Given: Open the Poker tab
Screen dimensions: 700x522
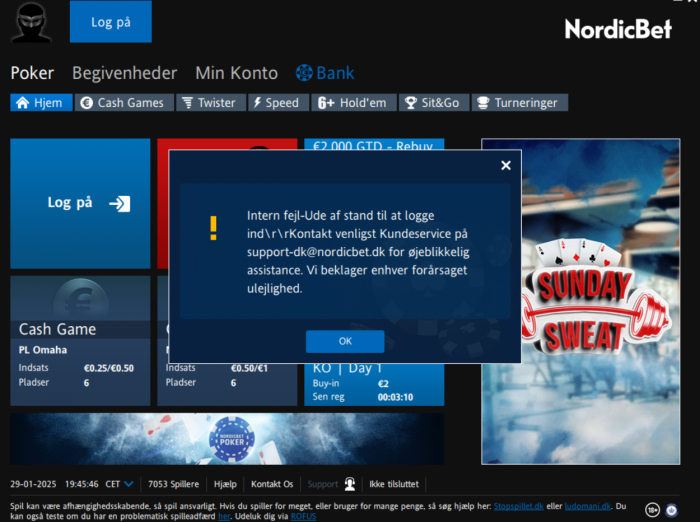Looking at the screenshot, I should [x=32, y=73].
